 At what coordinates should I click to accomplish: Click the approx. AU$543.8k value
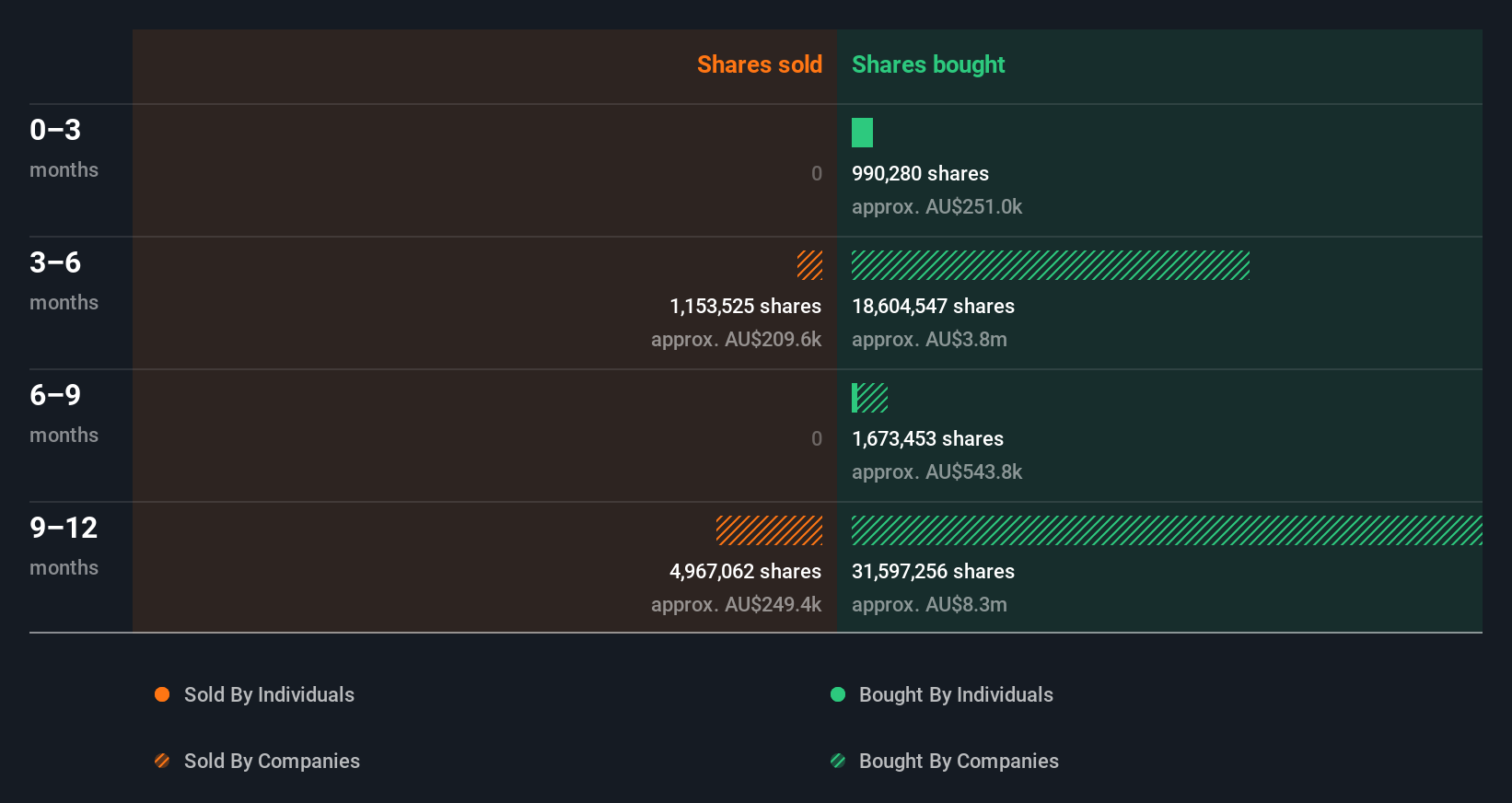[x=936, y=471]
